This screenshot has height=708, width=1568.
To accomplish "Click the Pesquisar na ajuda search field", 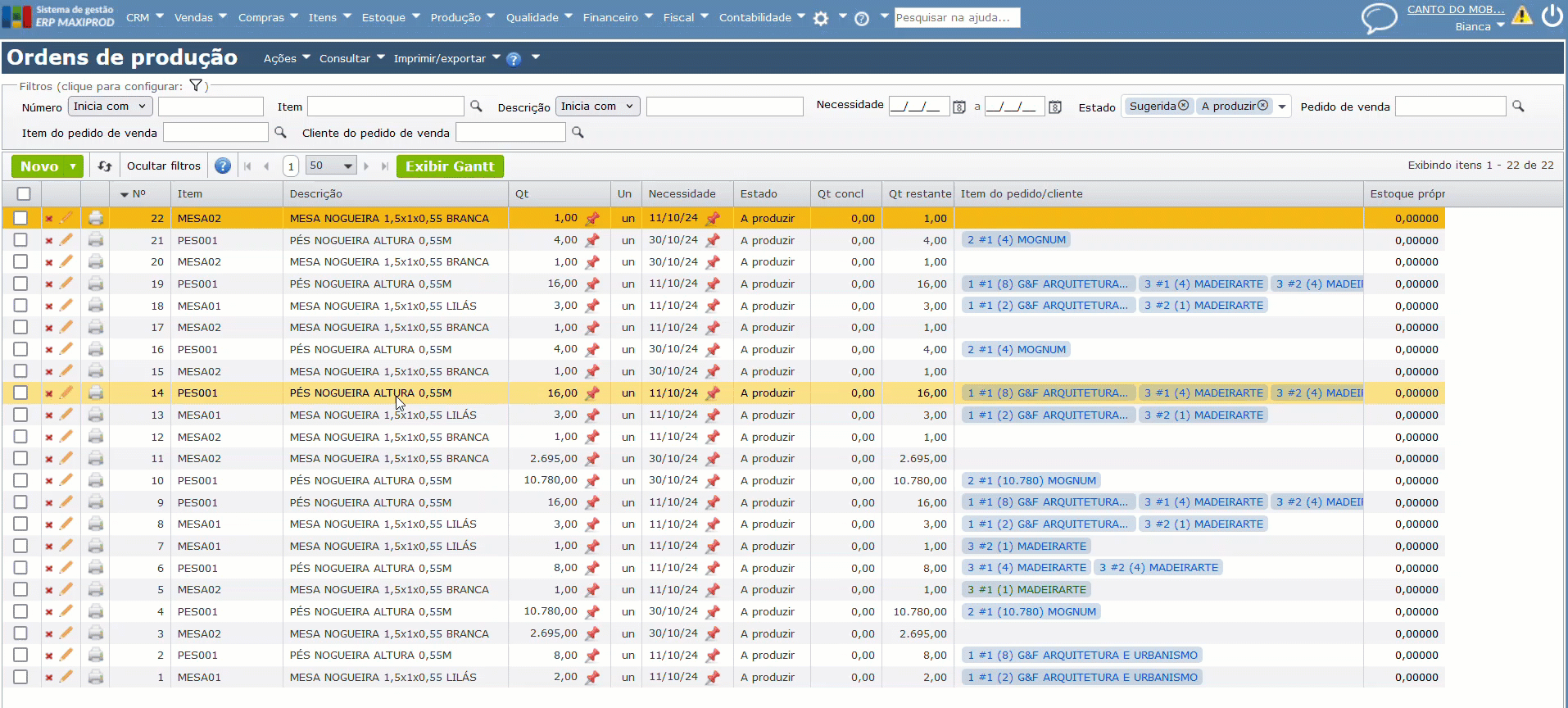I will (957, 17).
